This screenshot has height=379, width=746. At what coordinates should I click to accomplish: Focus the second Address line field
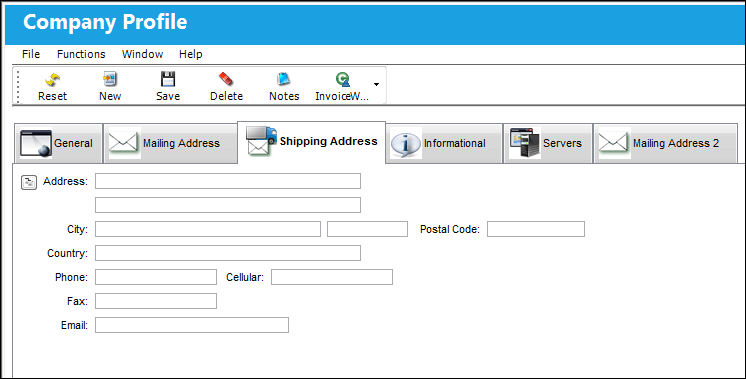(x=228, y=205)
